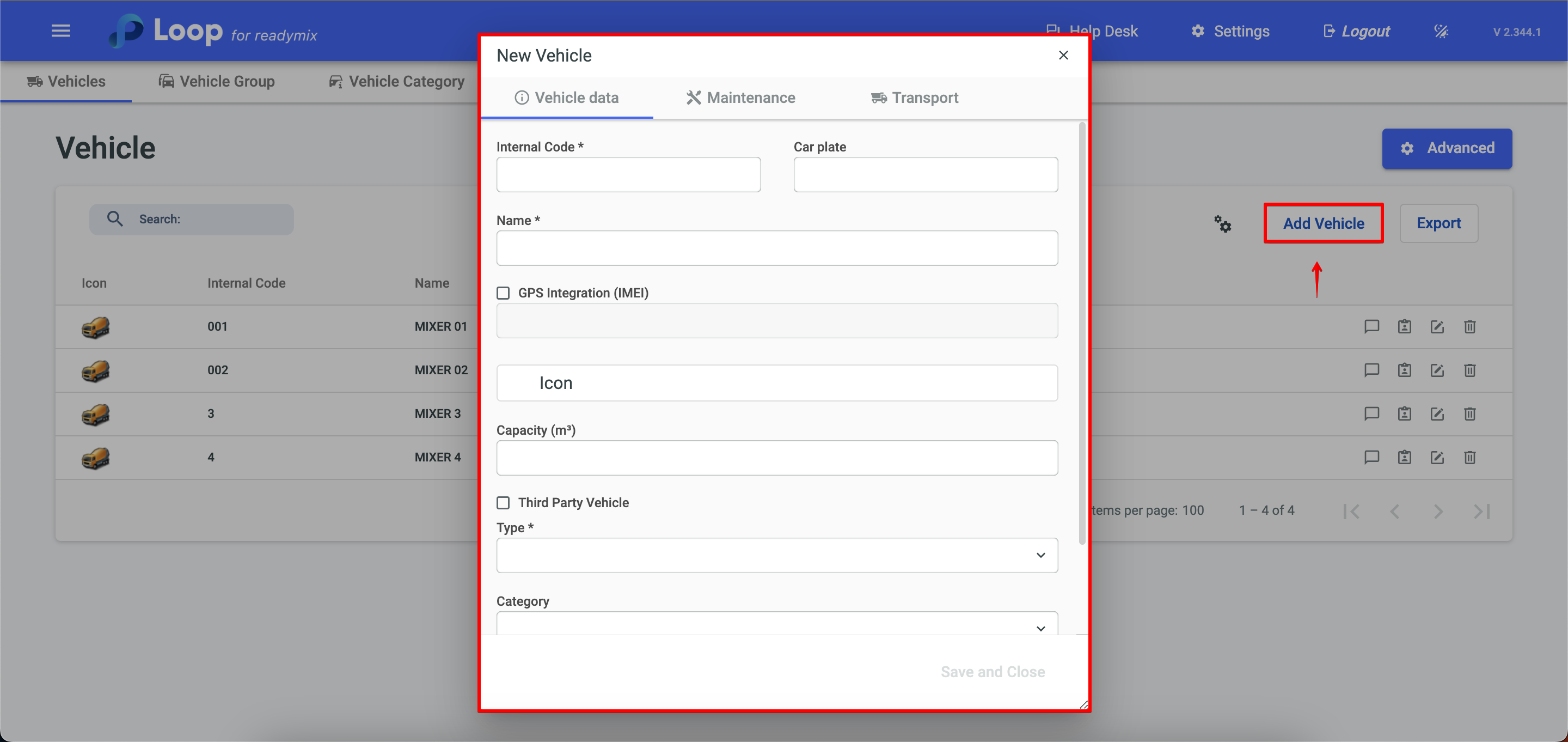Switch to the Maintenance tab

[x=740, y=98]
